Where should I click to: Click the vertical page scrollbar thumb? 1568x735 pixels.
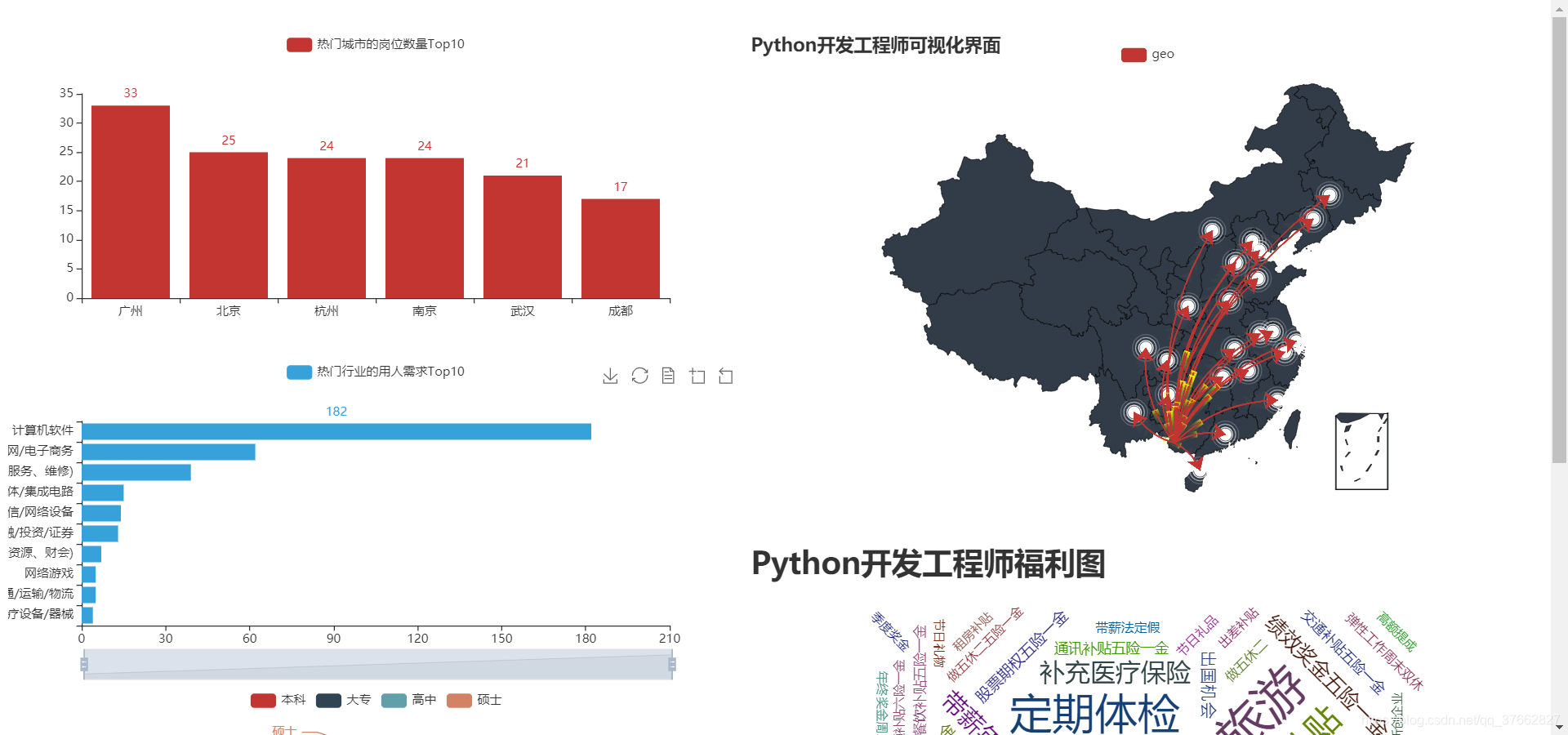pyautogui.click(x=1559, y=238)
